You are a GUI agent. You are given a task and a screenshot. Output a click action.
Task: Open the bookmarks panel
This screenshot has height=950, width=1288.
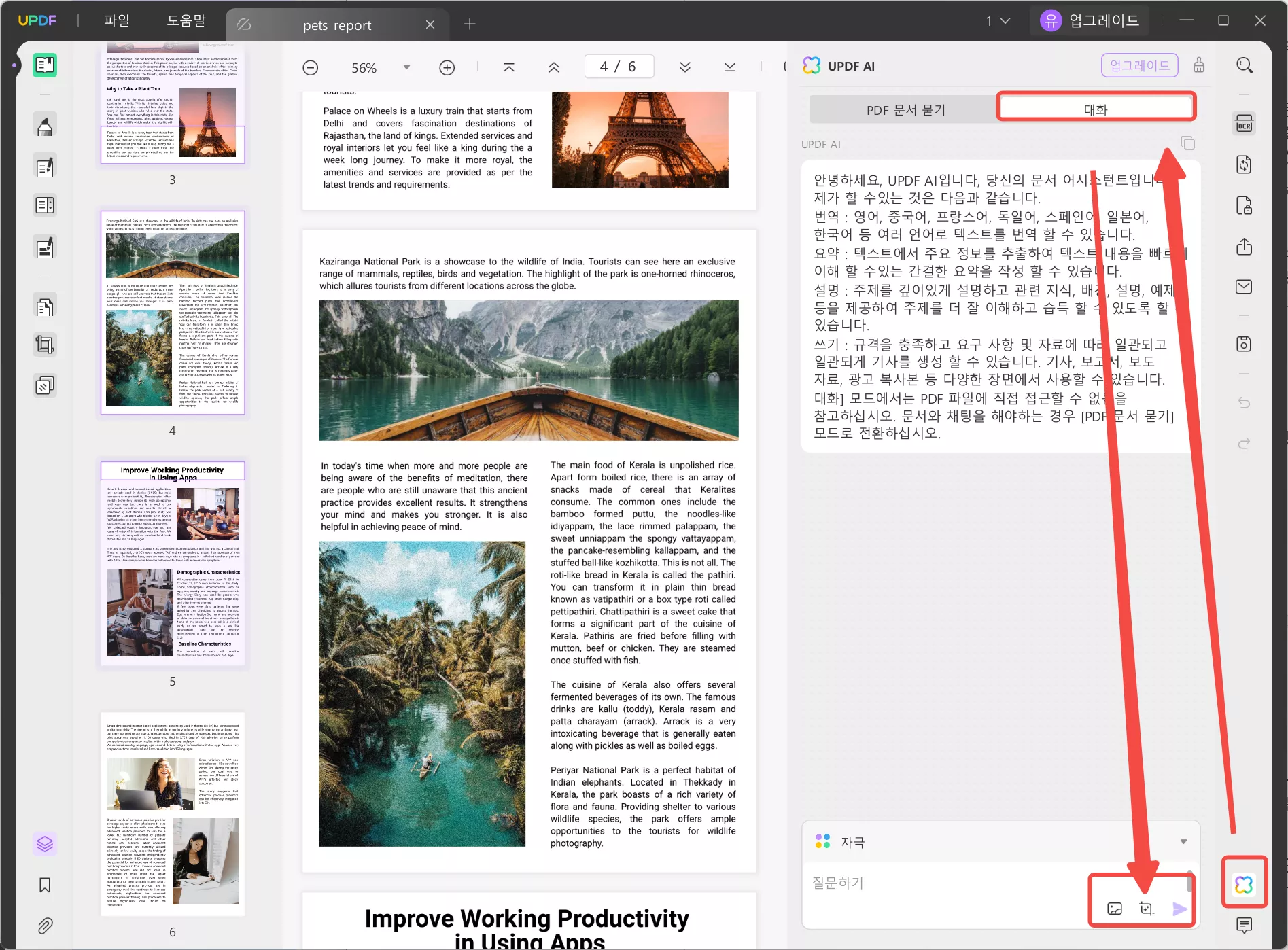45,885
